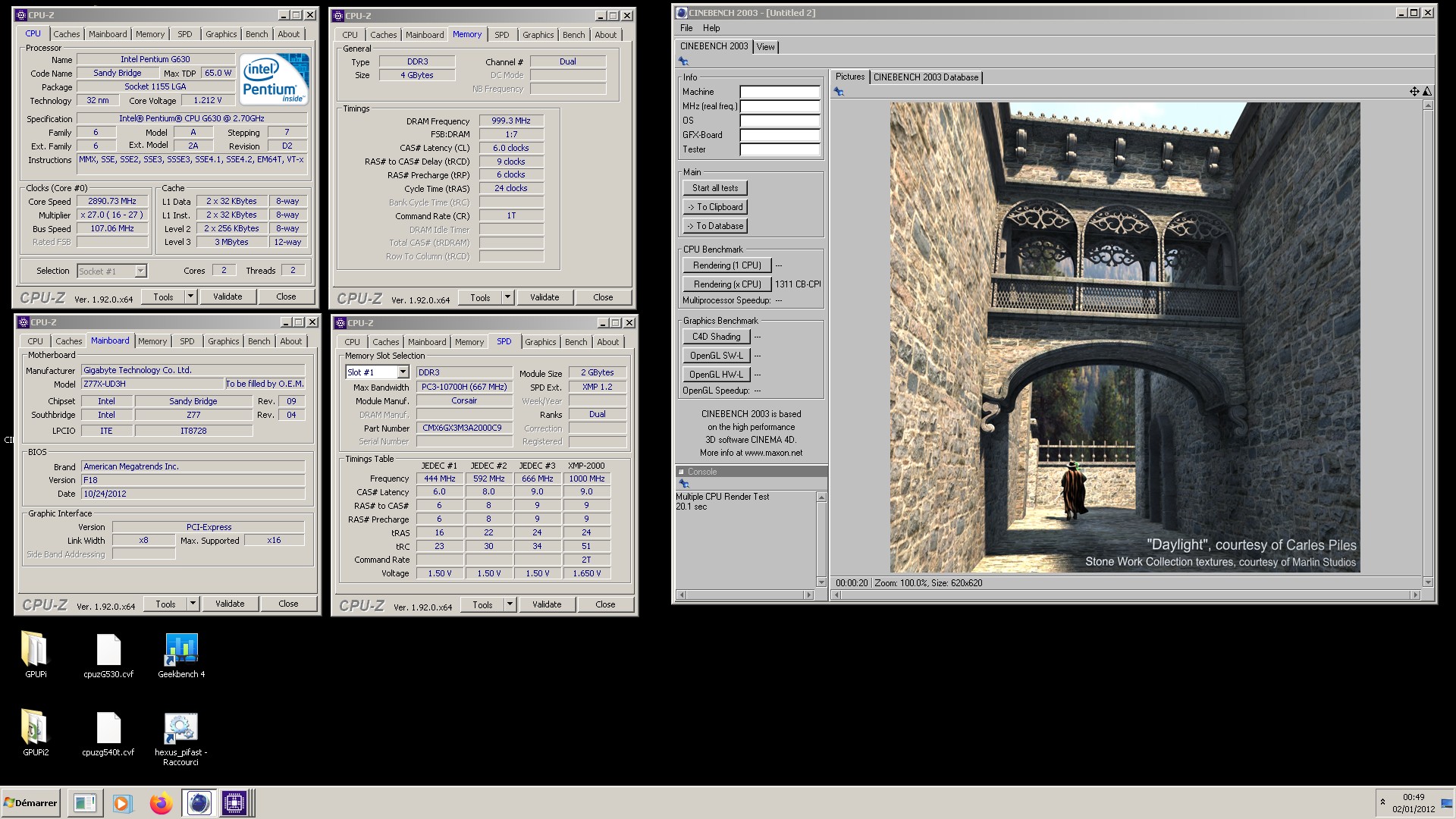The image size is (1456, 819).
Task: Click Validate in the CPU-Z Memory window
Action: click(x=544, y=297)
